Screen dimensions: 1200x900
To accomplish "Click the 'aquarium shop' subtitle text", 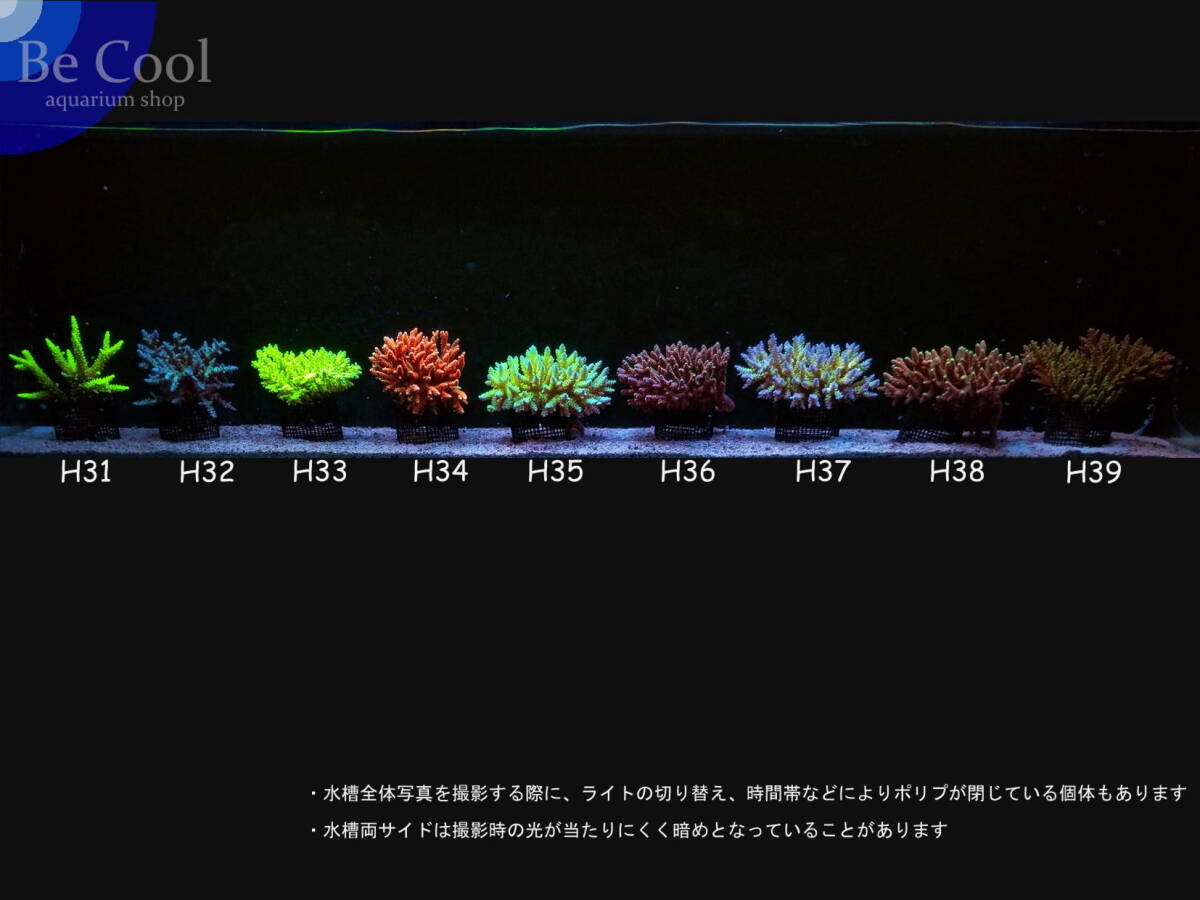I will [115, 99].
